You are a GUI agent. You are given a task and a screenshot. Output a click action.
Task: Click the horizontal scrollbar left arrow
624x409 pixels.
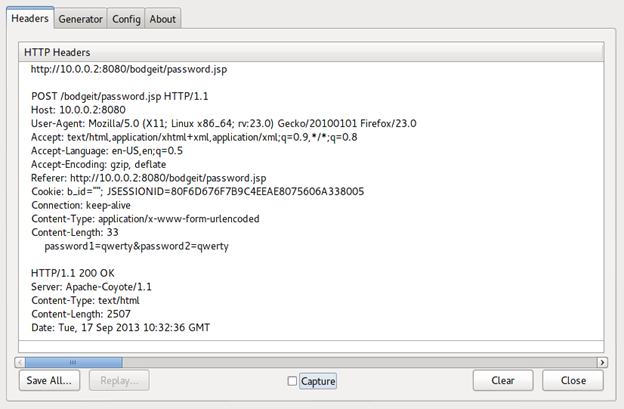tap(20, 361)
